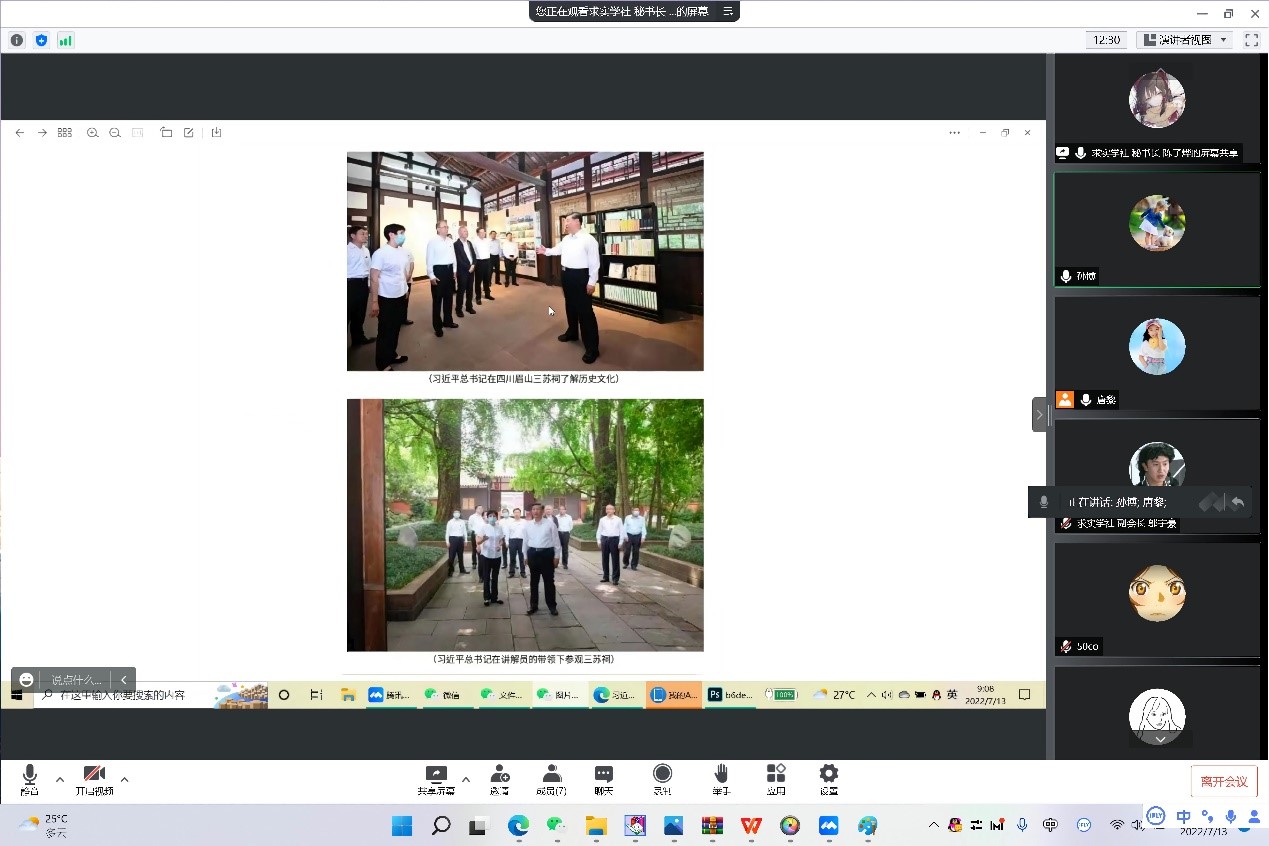The height and width of the screenshot is (846, 1269).
Task: Start recording the meeting
Action: tap(662, 779)
